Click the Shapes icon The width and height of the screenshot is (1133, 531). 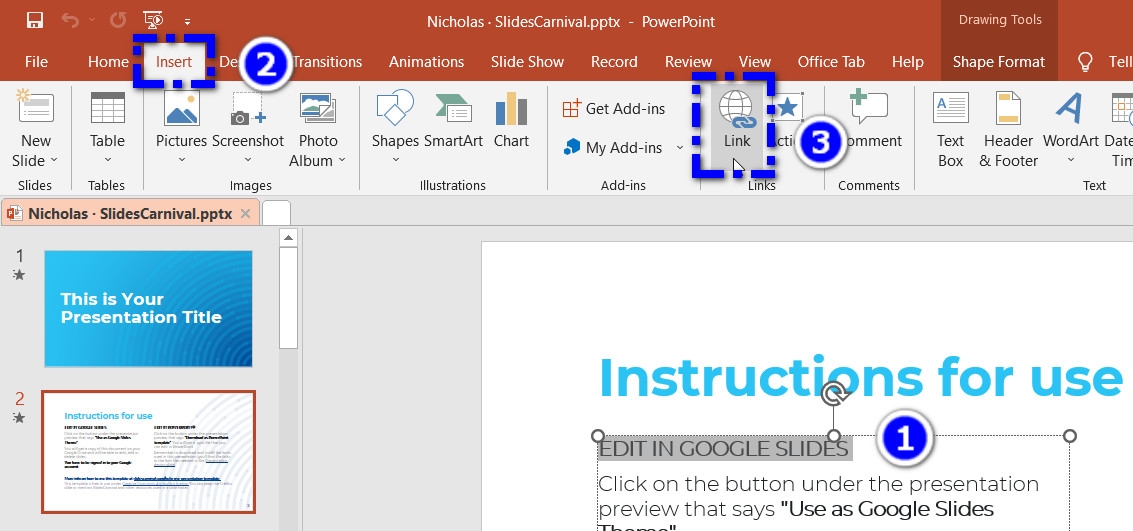[x=395, y=108]
